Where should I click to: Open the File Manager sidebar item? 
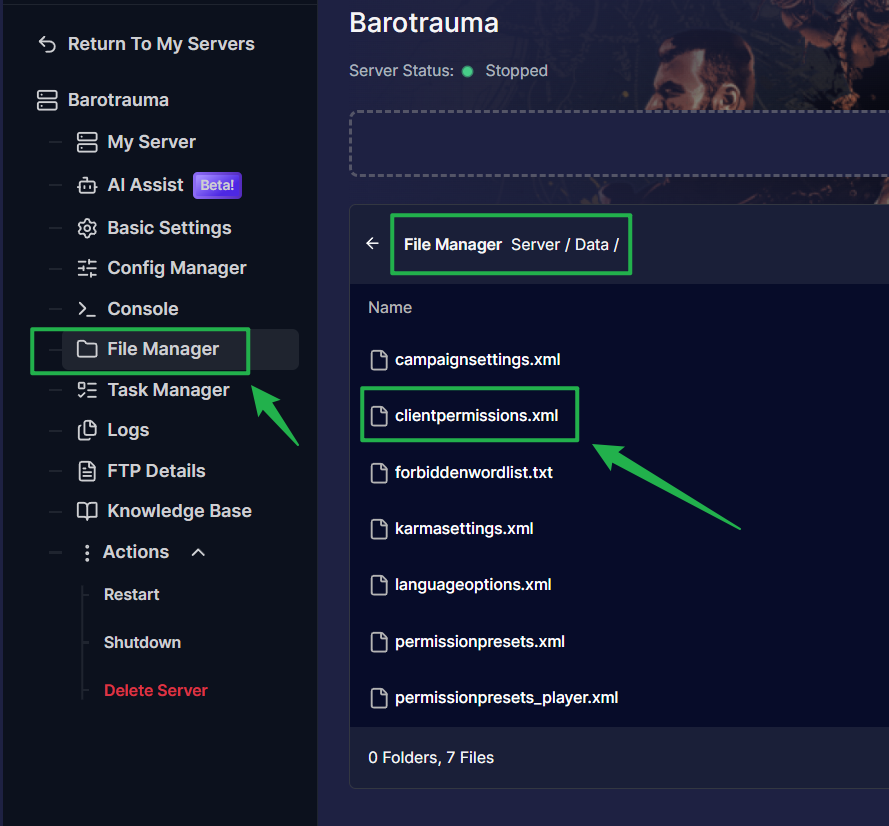coord(162,349)
